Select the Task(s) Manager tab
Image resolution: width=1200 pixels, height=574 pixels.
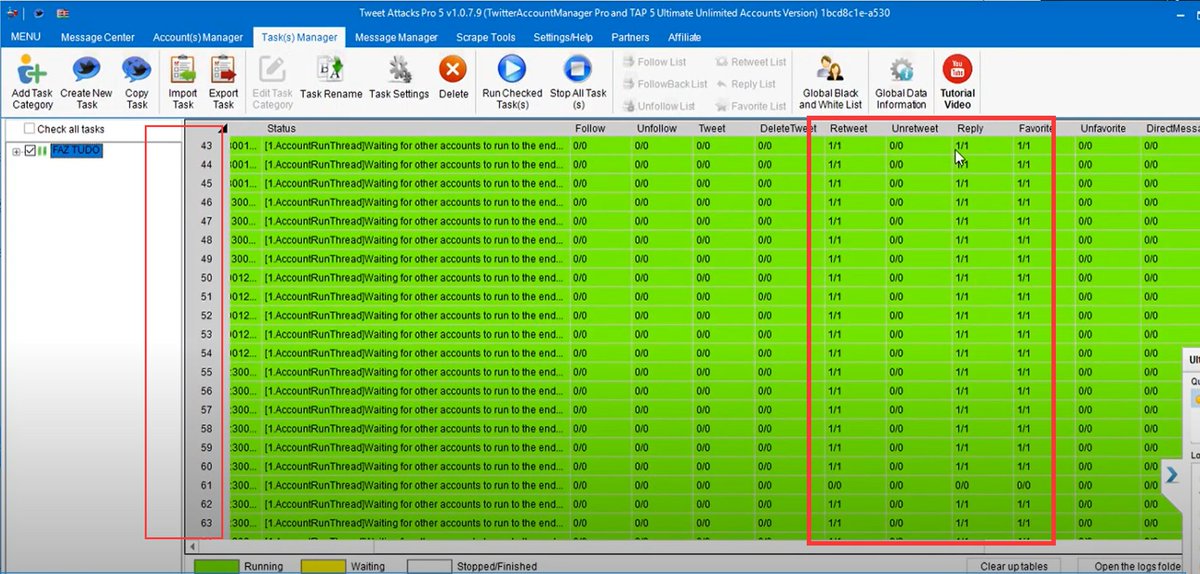[x=298, y=37]
